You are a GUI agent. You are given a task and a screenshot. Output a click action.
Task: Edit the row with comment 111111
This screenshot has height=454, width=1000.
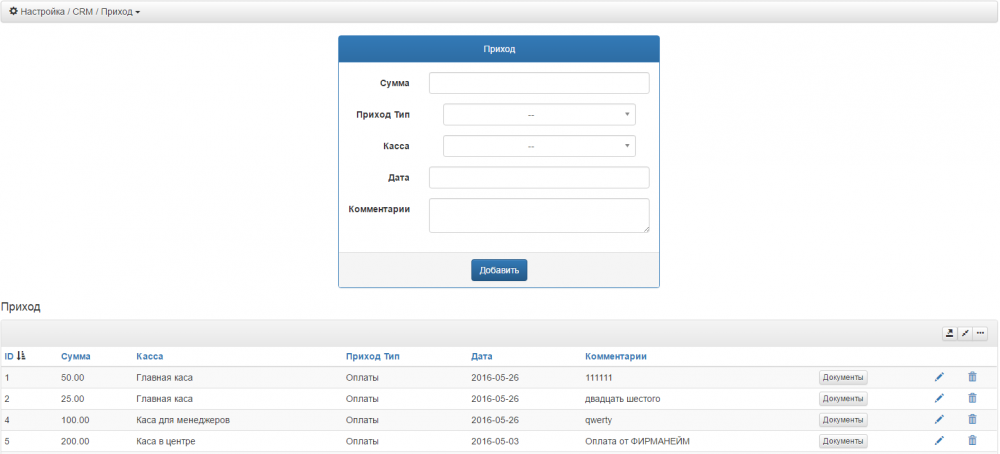939,377
